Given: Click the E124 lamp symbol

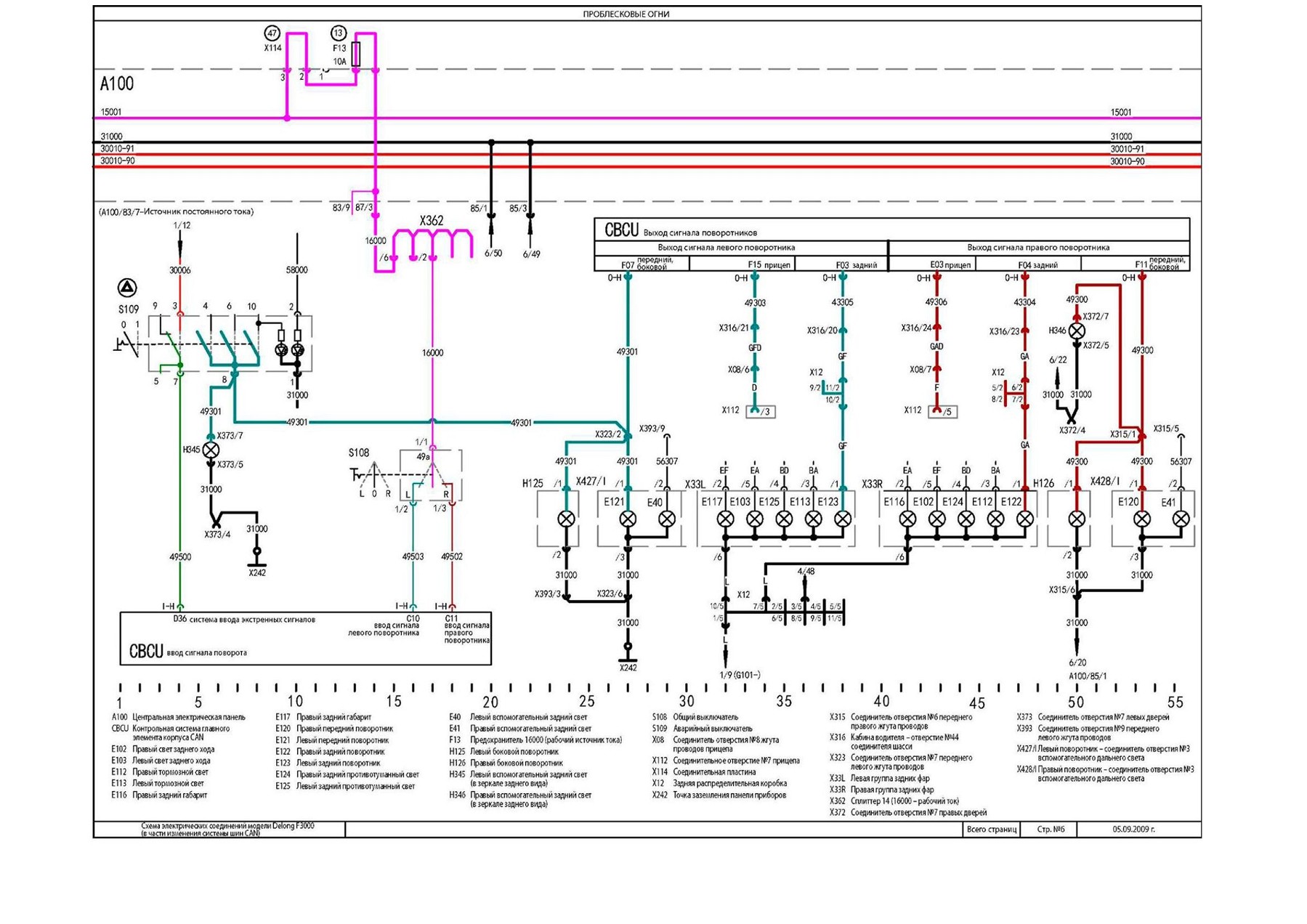Looking at the screenshot, I should (966, 519).
